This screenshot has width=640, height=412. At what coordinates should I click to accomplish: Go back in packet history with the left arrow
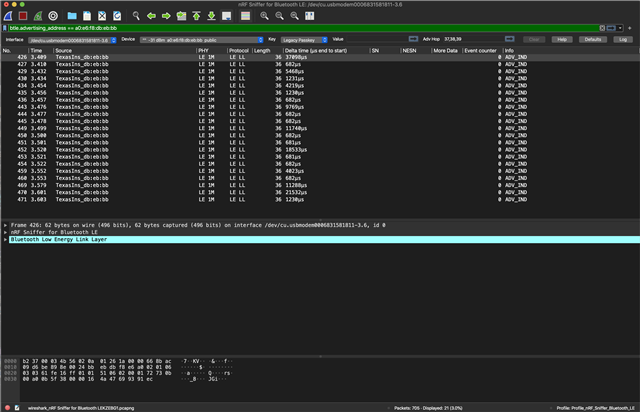tap(151, 16)
